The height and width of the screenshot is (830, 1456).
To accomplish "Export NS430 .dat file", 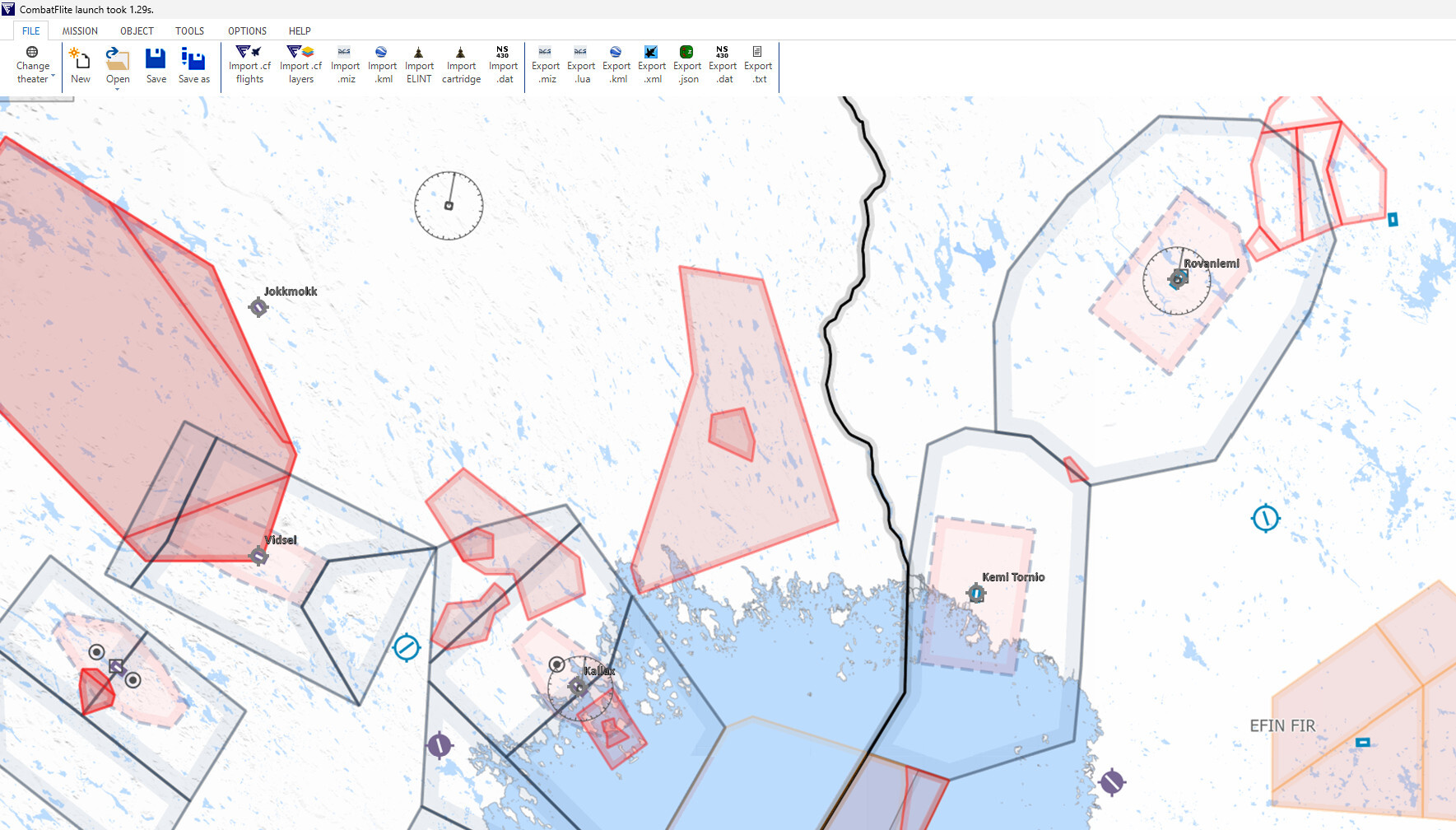I will point(723,65).
